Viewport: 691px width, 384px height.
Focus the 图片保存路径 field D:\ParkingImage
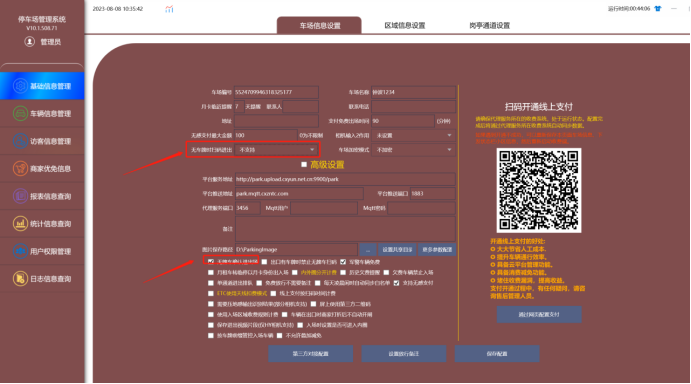[x=296, y=250]
